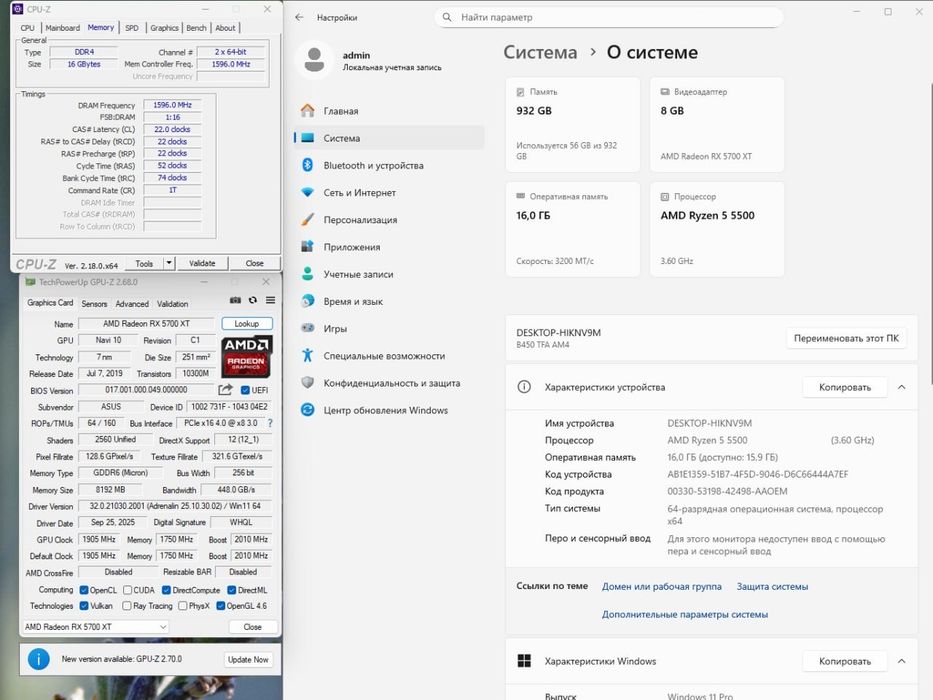This screenshot has height=700, width=933.
Task: Toggle the Ray Tracing checkbox
Action: (x=127, y=606)
